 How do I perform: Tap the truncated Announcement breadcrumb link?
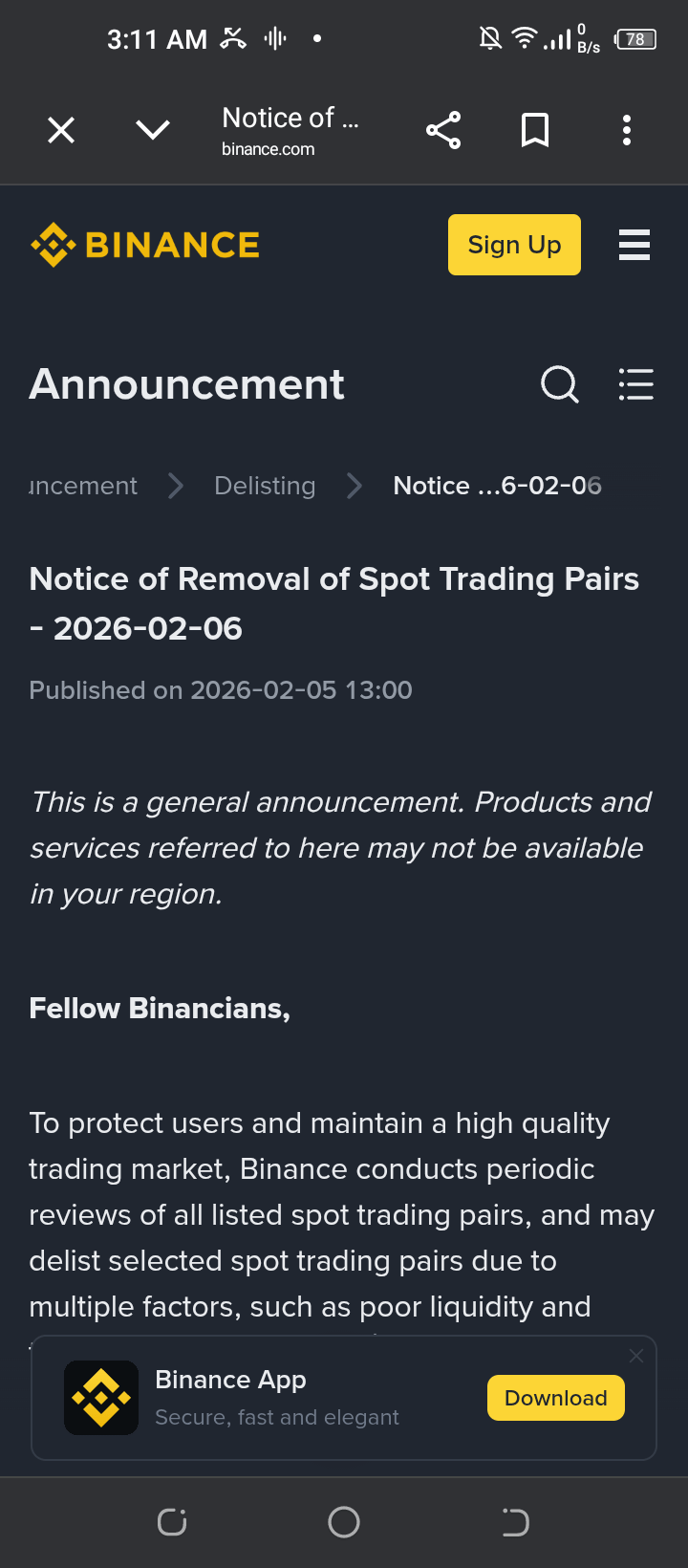(83, 486)
